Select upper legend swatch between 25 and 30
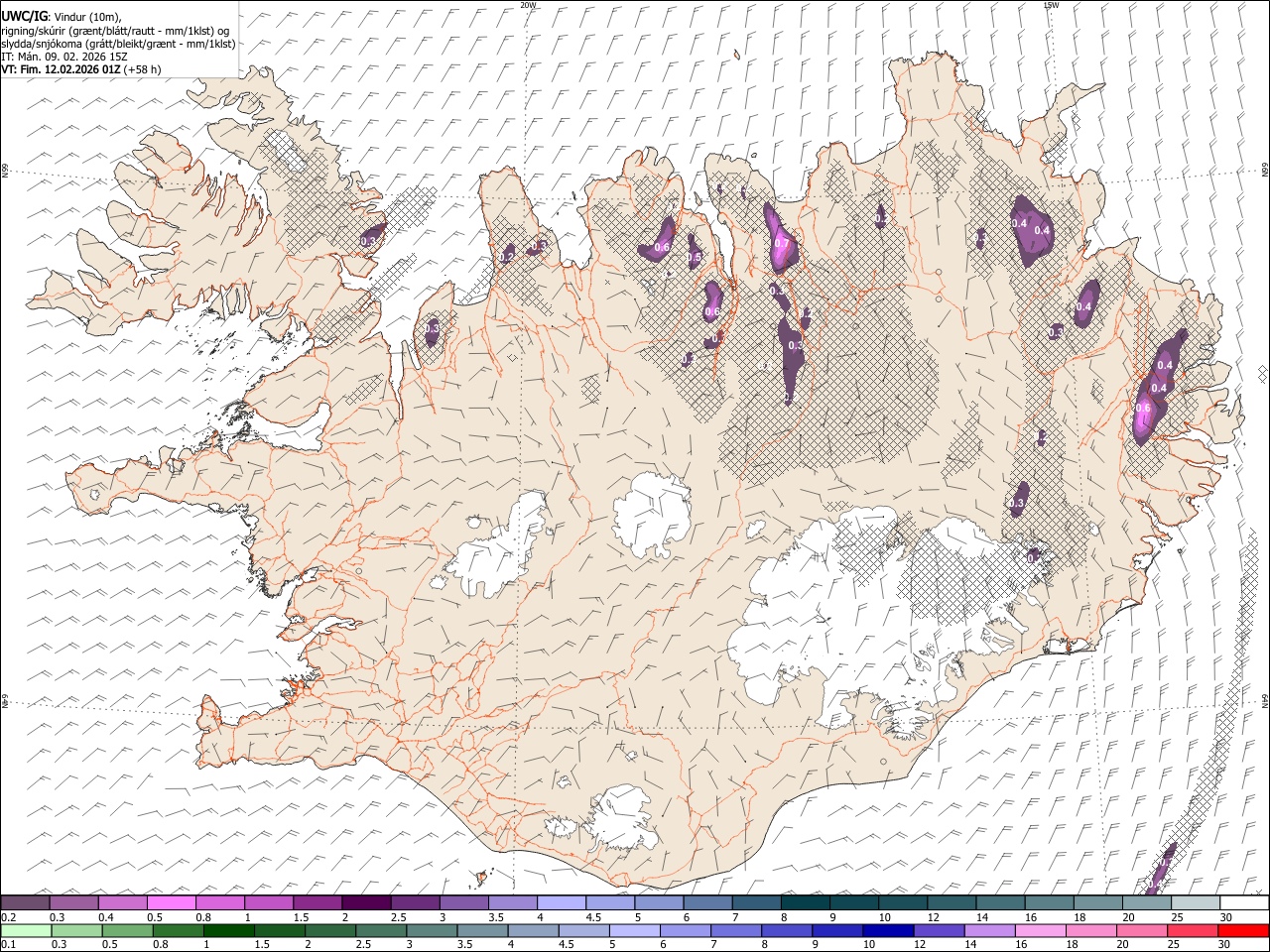Viewport: 1270px width, 952px height. 1195,902
